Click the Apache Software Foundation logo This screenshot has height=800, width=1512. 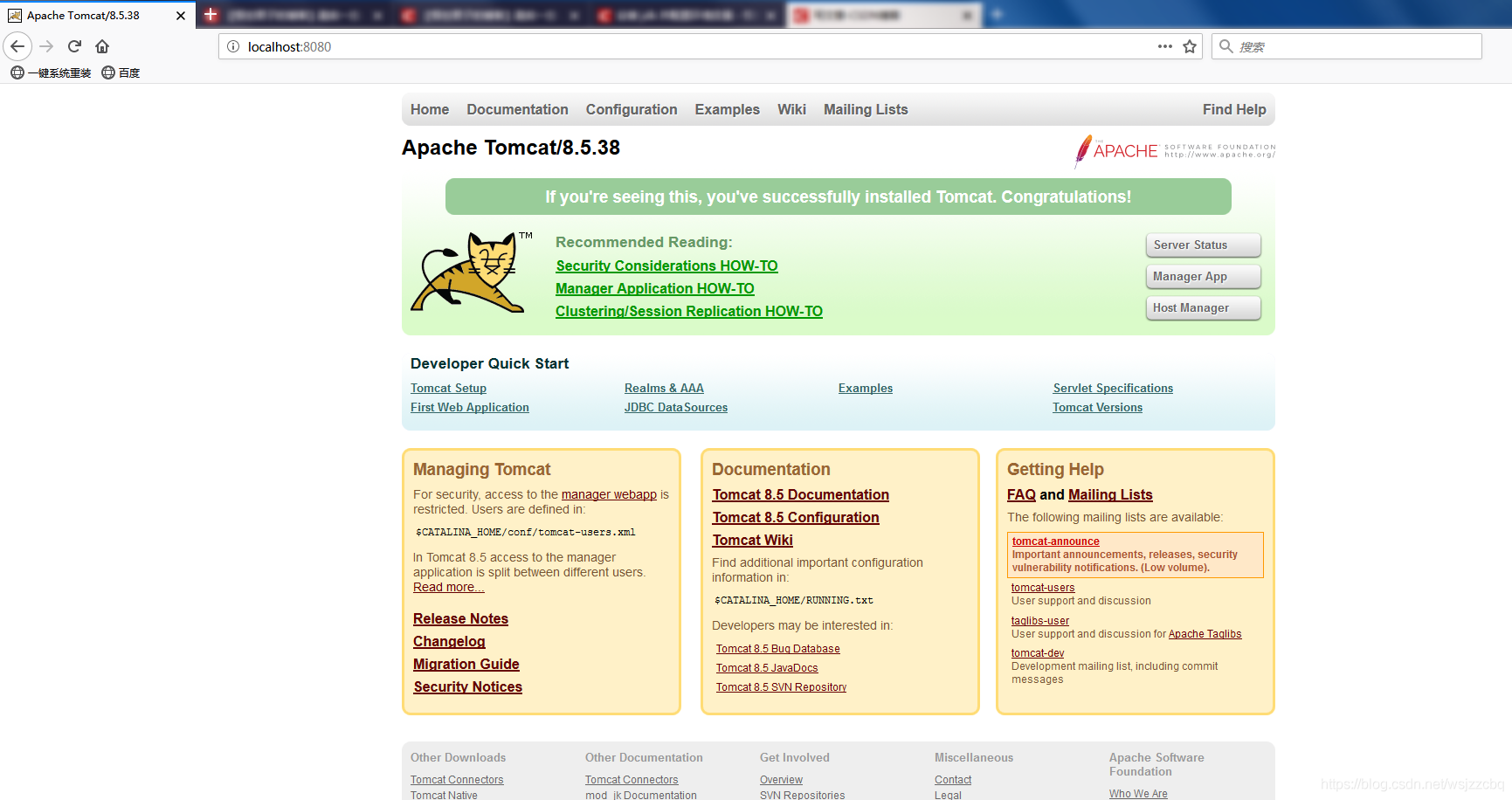coord(1173,150)
